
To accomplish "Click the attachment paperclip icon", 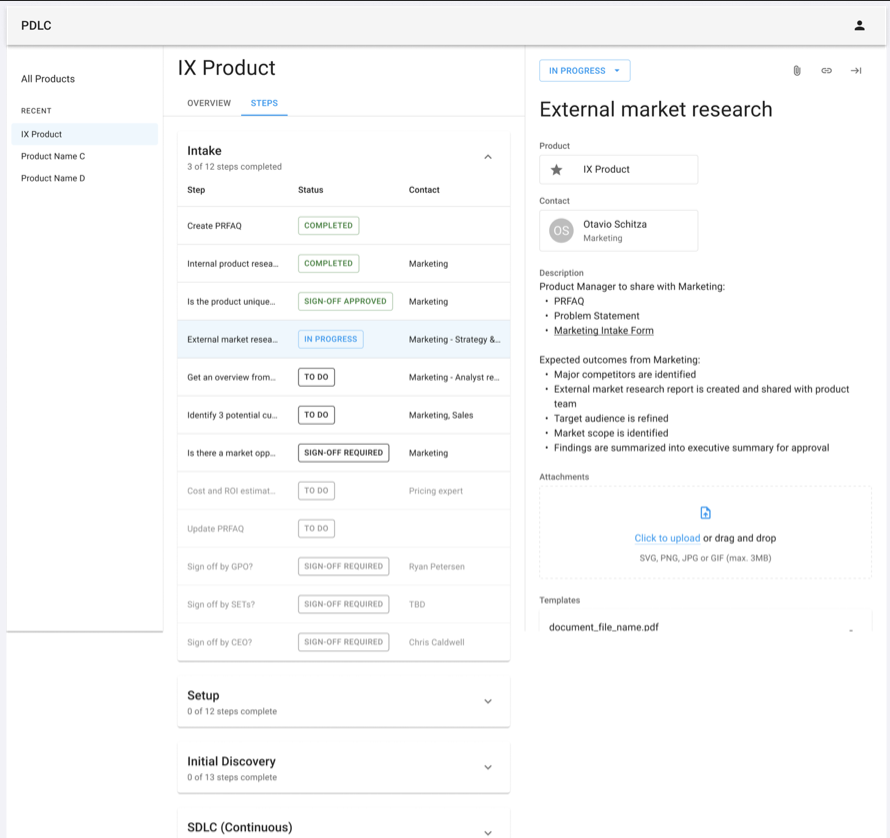I will pos(797,70).
